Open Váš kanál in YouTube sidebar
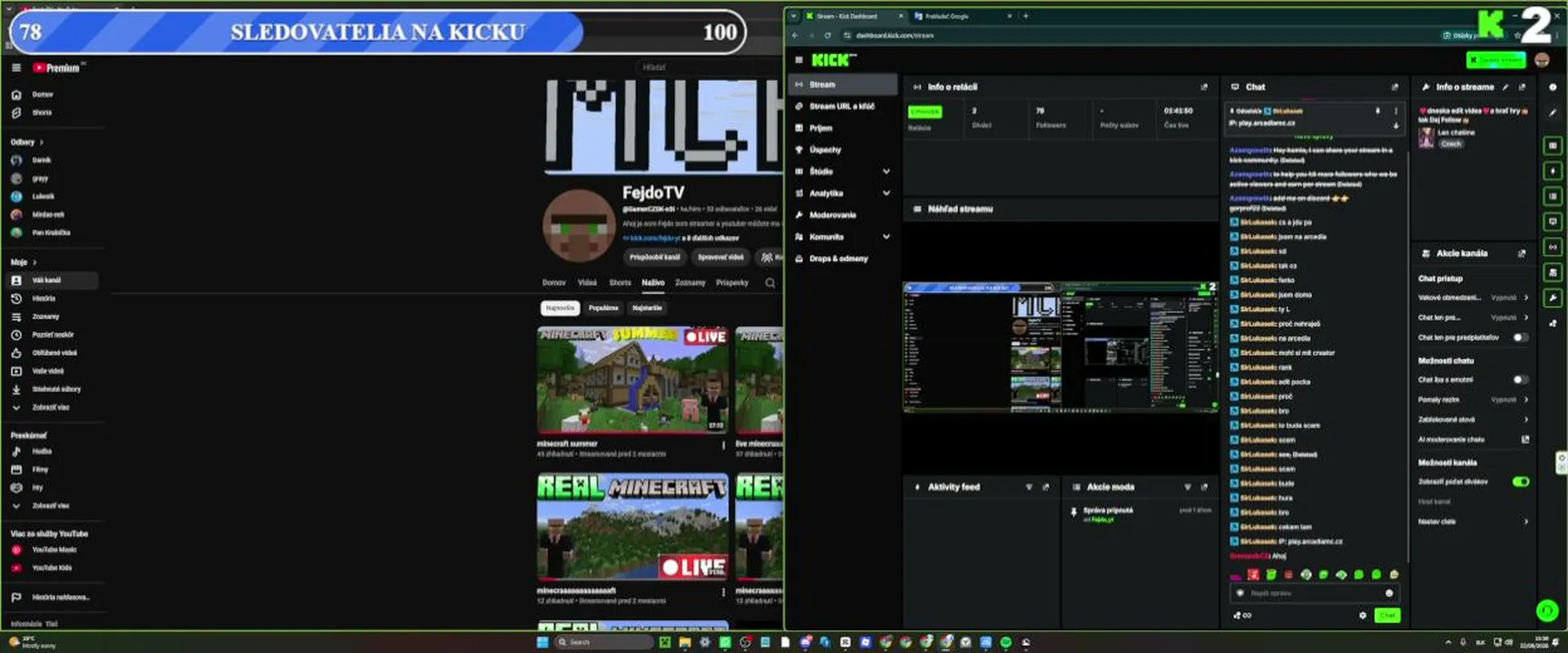Image resolution: width=1568 pixels, height=653 pixels. [x=53, y=280]
